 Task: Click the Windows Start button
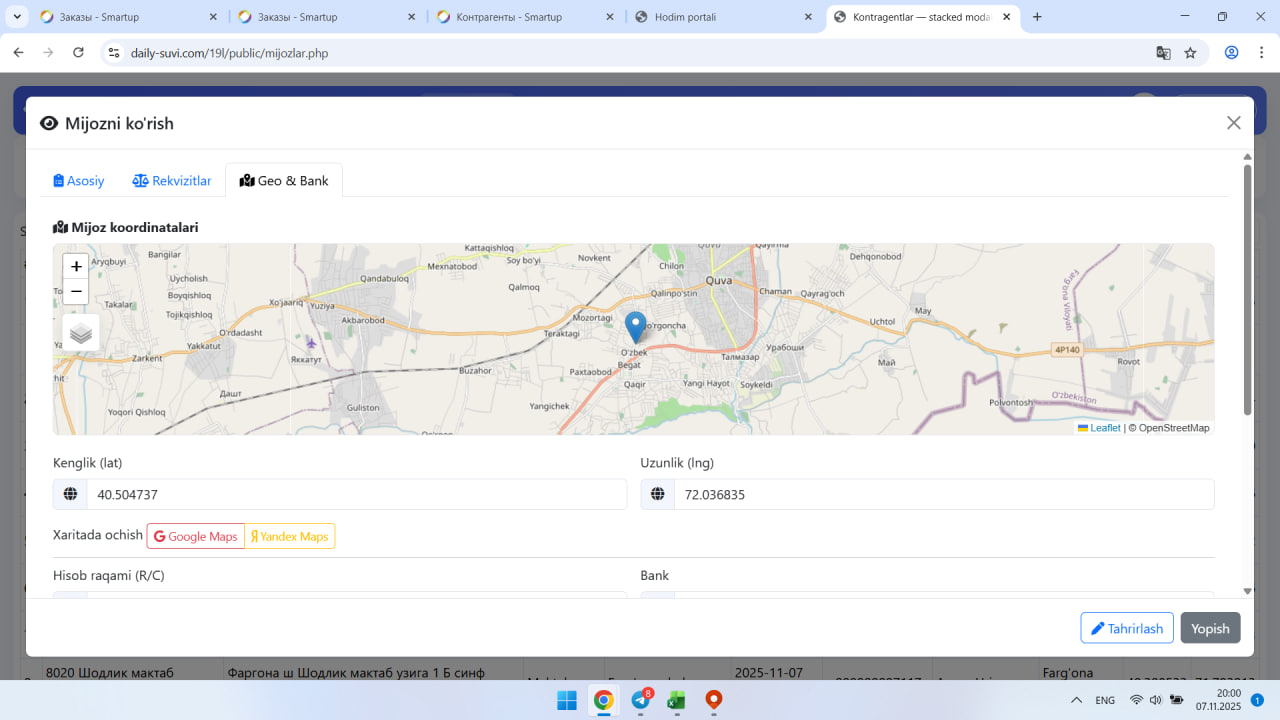pyautogui.click(x=566, y=700)
